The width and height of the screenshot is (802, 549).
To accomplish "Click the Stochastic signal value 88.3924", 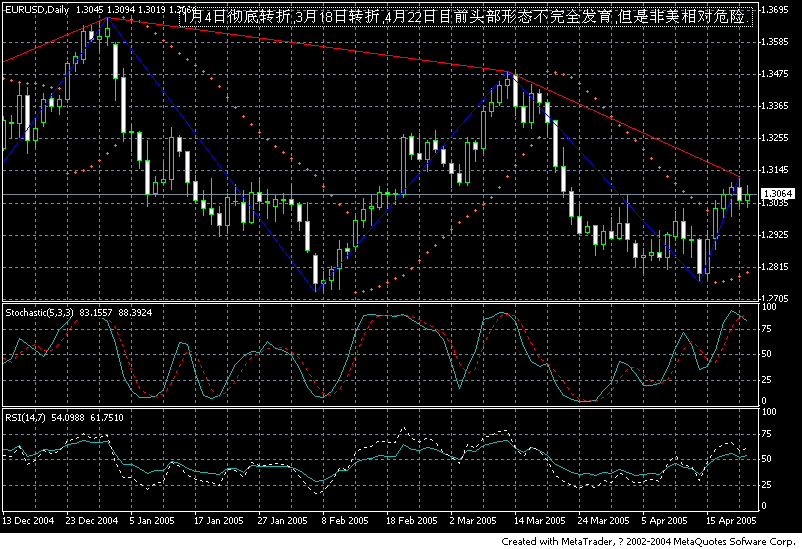I will (x=135, y=313).
